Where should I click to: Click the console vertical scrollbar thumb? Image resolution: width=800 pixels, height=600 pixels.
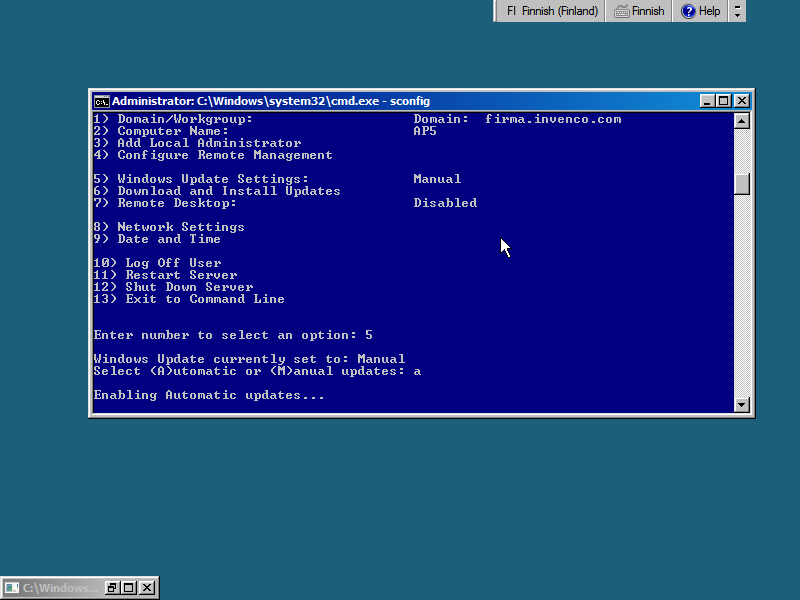[741, 184]
